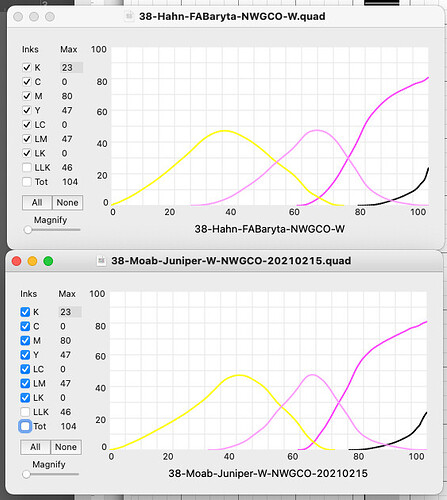Click the All button in Hahn-FABaryta window
The image size is (447, 500).
37,202
